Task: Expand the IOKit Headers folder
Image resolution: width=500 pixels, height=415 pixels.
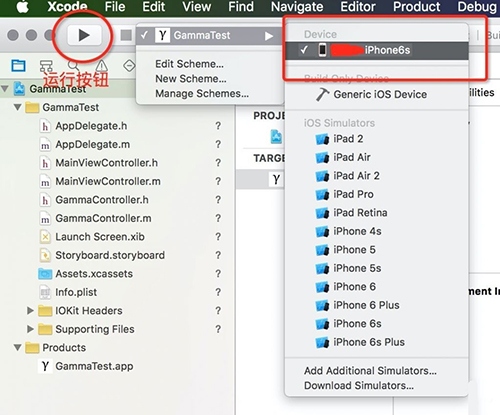Action: pos(30,311)
